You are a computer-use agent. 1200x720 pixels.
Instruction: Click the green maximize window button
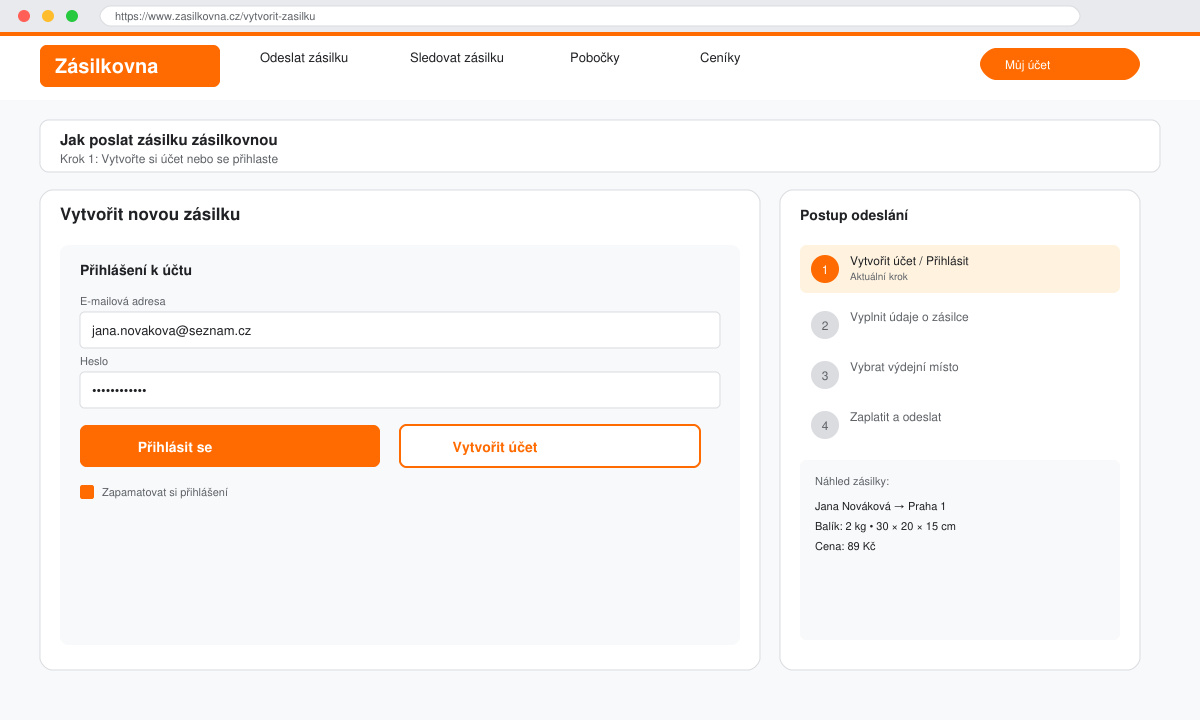[x=72, y=16]
